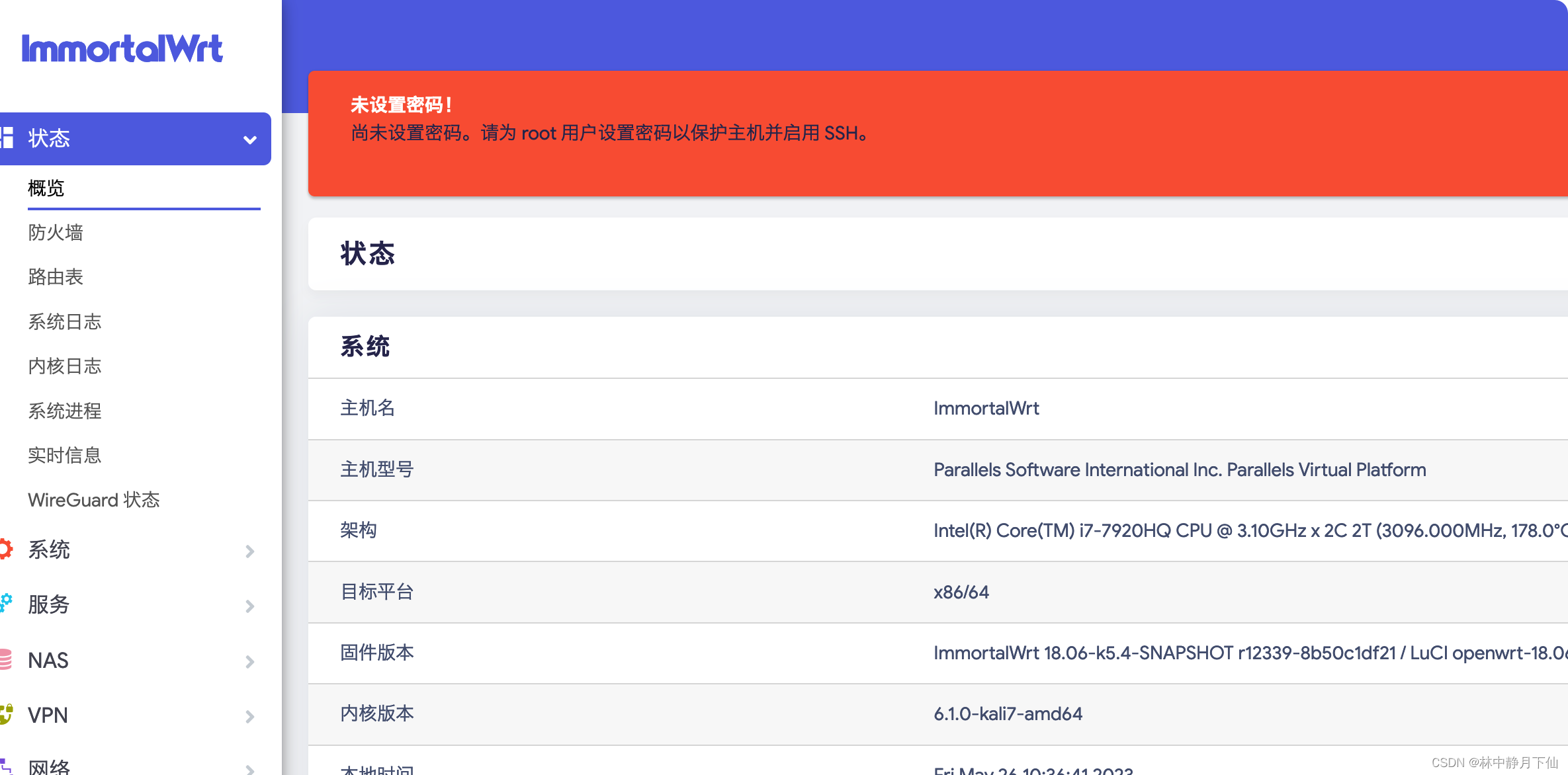Open 实时信息 realtime graphs
The image size is (1568, 775).
click(65, 456)
